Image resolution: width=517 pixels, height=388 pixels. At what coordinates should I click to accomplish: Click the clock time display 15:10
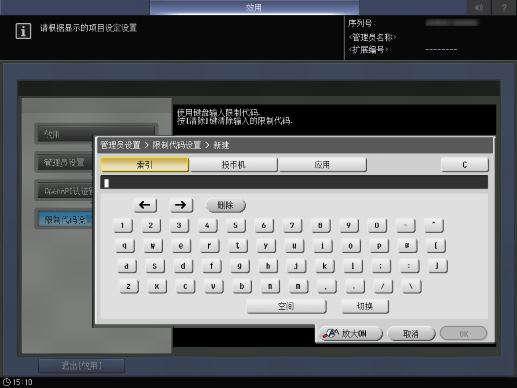point(18,382)
